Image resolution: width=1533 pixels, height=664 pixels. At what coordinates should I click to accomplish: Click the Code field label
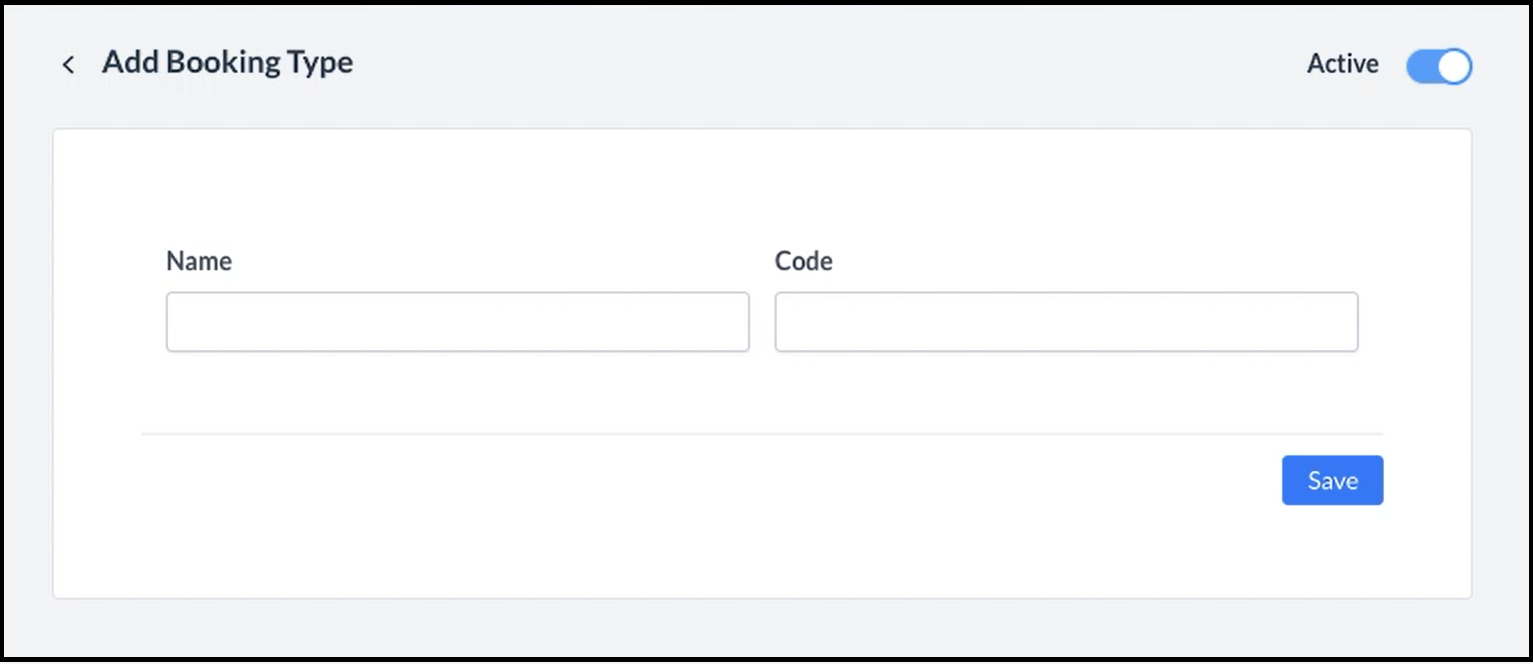coord(803,261)
